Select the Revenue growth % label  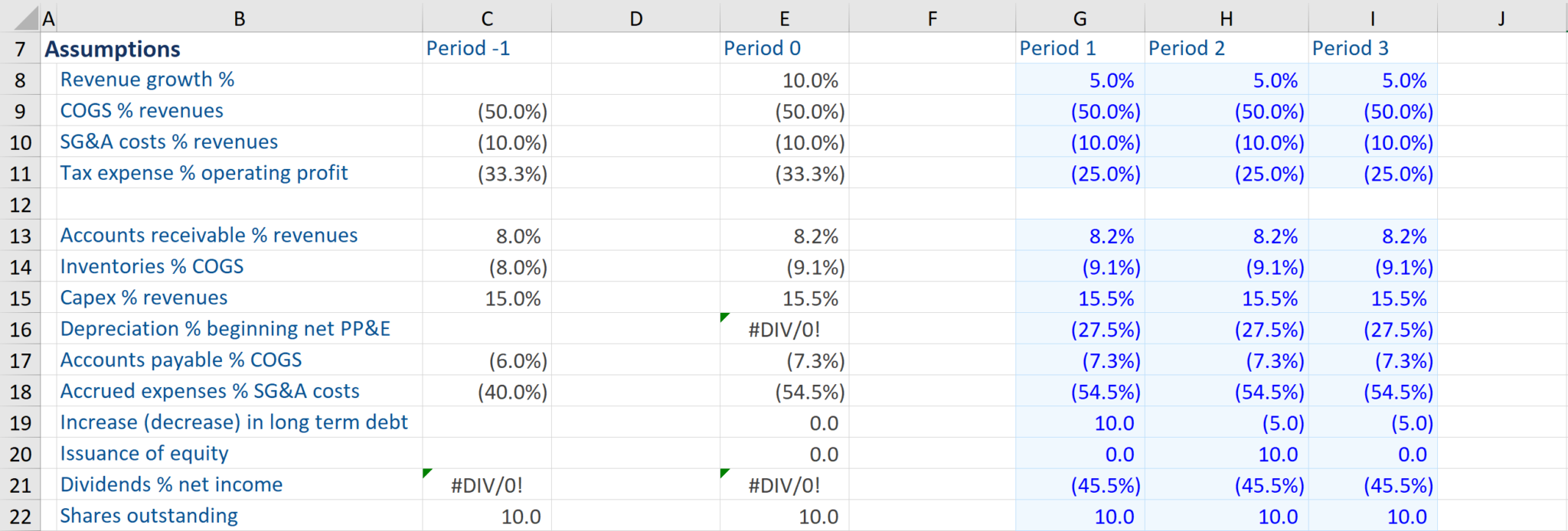(x=148, y=80)
